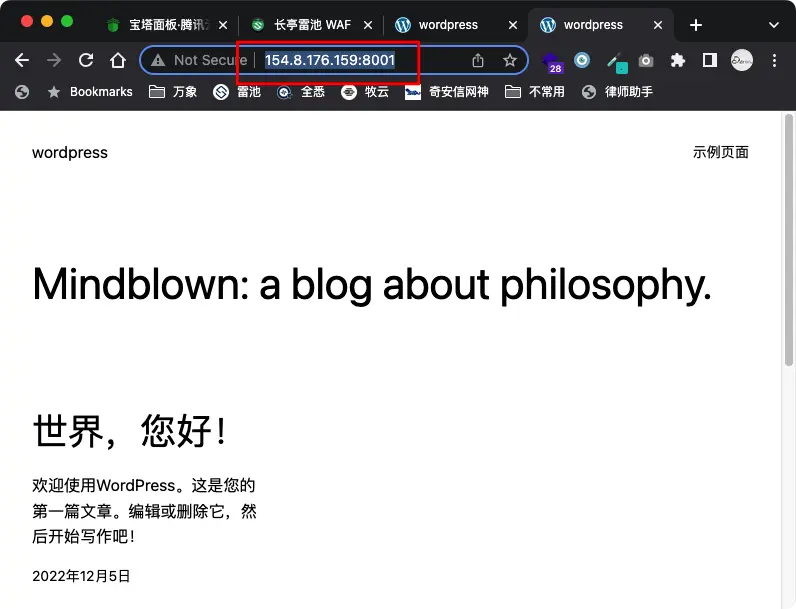
Task: Click the post date 2022年12月5日
Action: coord(81,577)
